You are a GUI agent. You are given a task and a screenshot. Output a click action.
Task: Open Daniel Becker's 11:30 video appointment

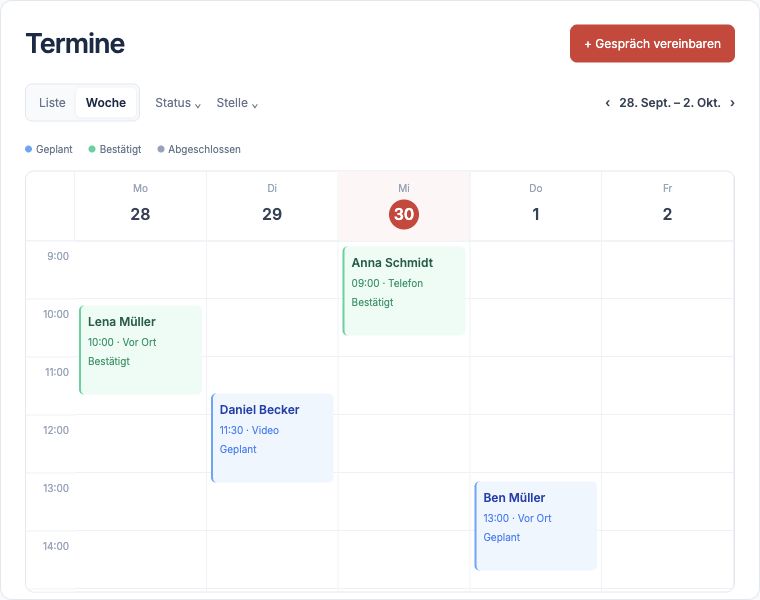pos(272,438)
